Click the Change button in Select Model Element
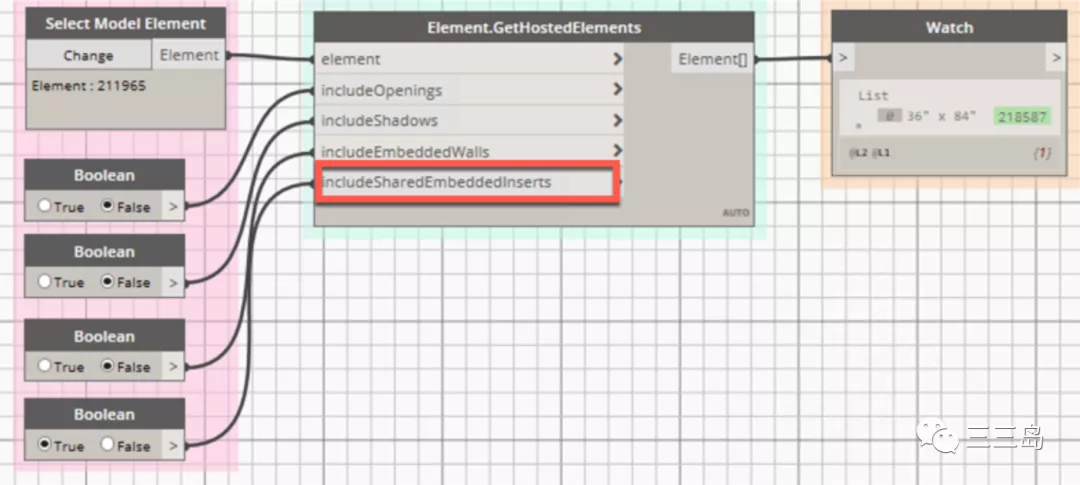 (89, 56)
